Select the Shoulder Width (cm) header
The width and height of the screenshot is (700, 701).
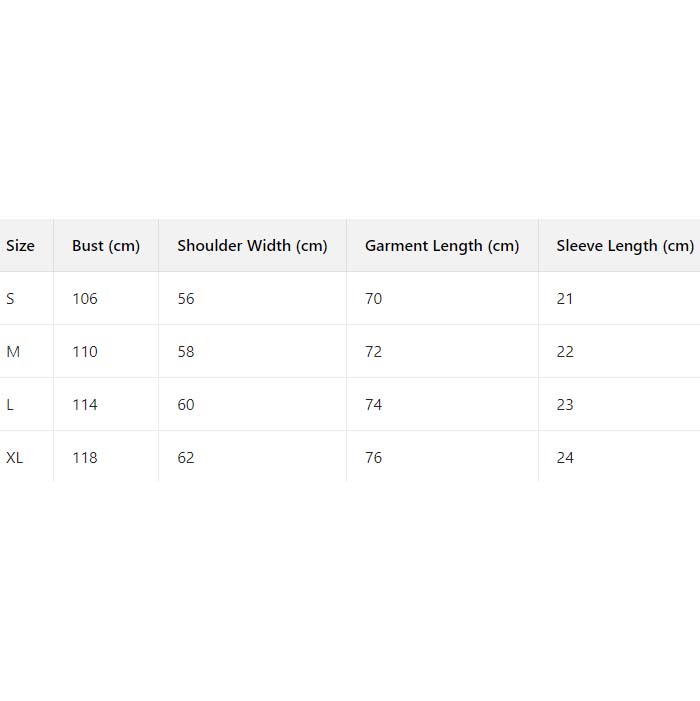click(252, 246)
